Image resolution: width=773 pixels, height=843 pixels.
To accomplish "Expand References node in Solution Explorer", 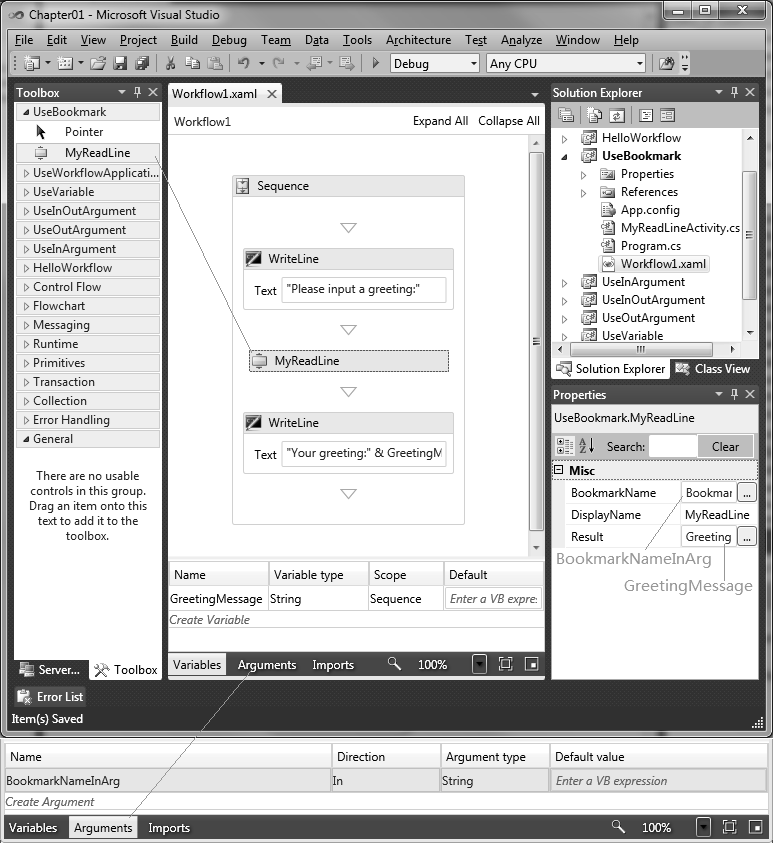I will pyautogui.click(x=583, y=192).
